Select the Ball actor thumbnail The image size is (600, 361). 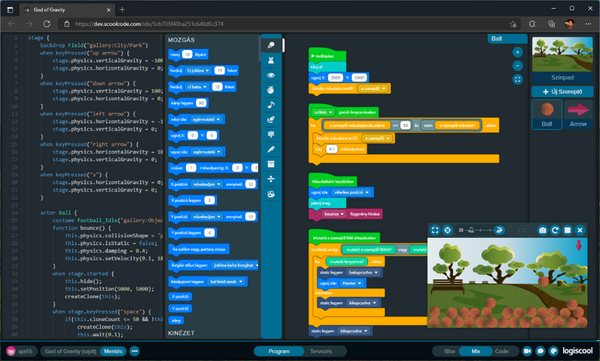(x=547, y=114)
